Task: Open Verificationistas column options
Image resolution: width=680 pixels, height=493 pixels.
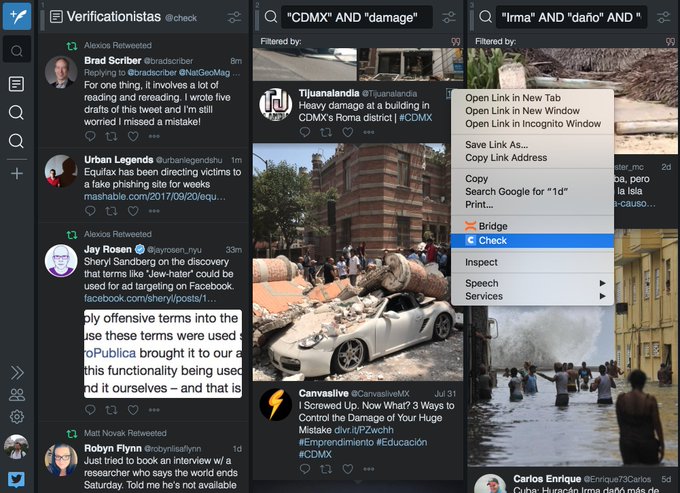Action: coord(234,17)
